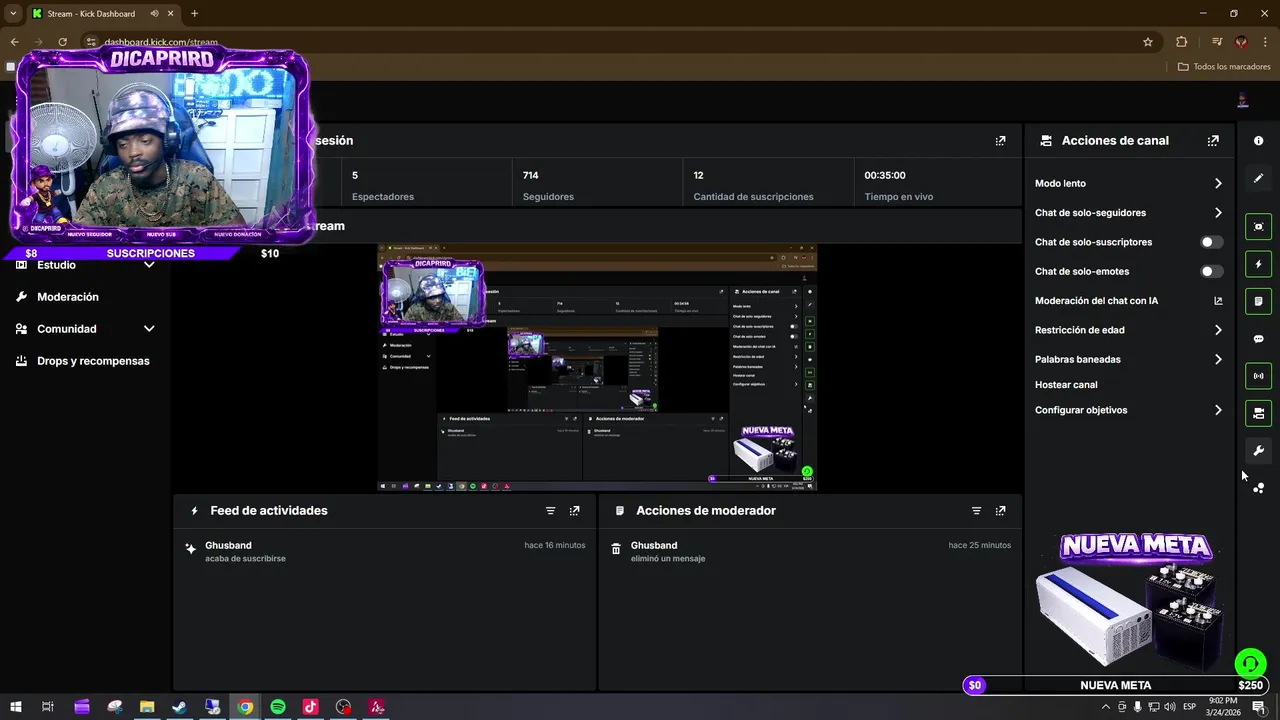Show hidden system tray icons
The image size is (1280, 720).
(1105, 707)
